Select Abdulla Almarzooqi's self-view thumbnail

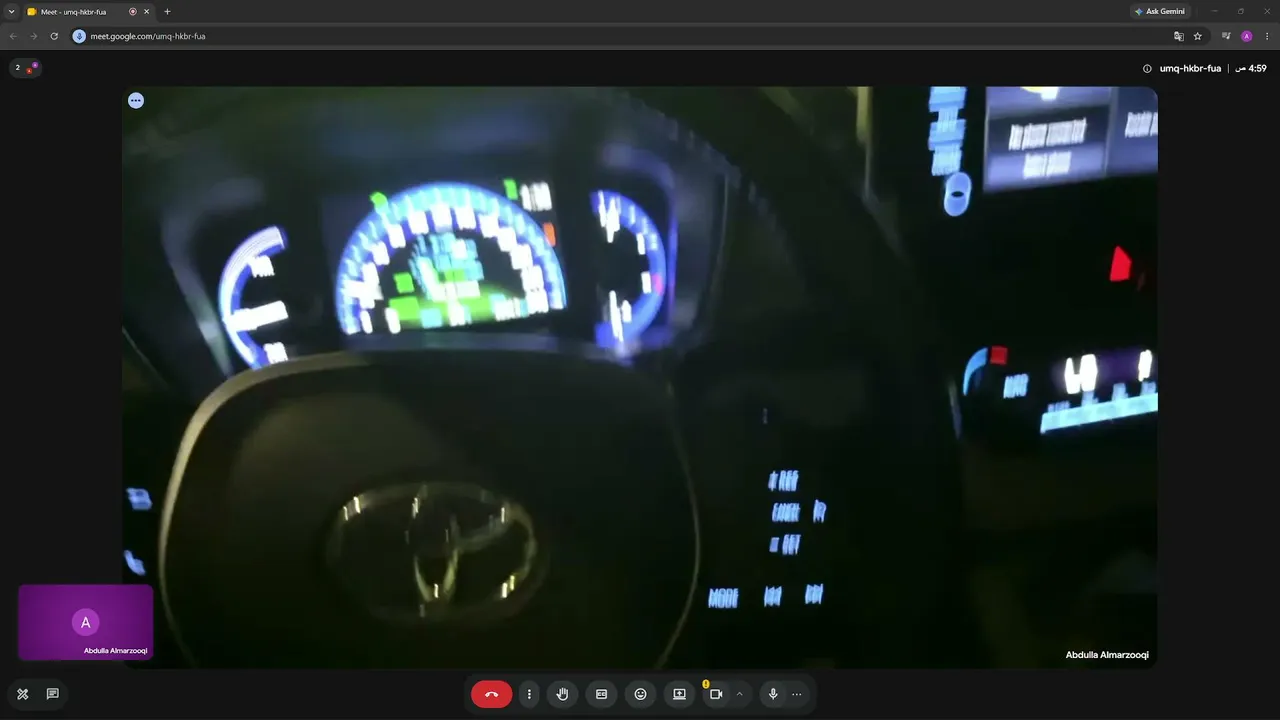click(86, 622)
